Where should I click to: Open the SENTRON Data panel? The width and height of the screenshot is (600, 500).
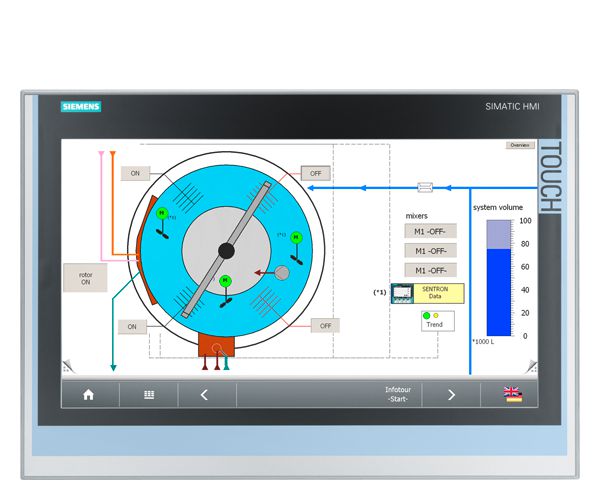point(421,293)
